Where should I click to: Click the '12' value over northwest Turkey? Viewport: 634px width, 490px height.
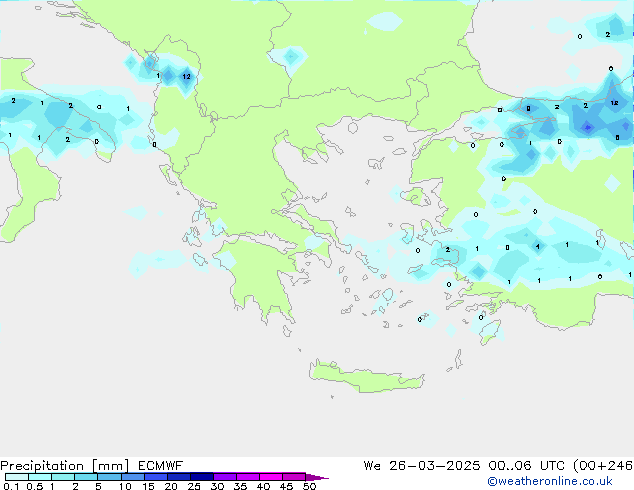pos(614,103)
